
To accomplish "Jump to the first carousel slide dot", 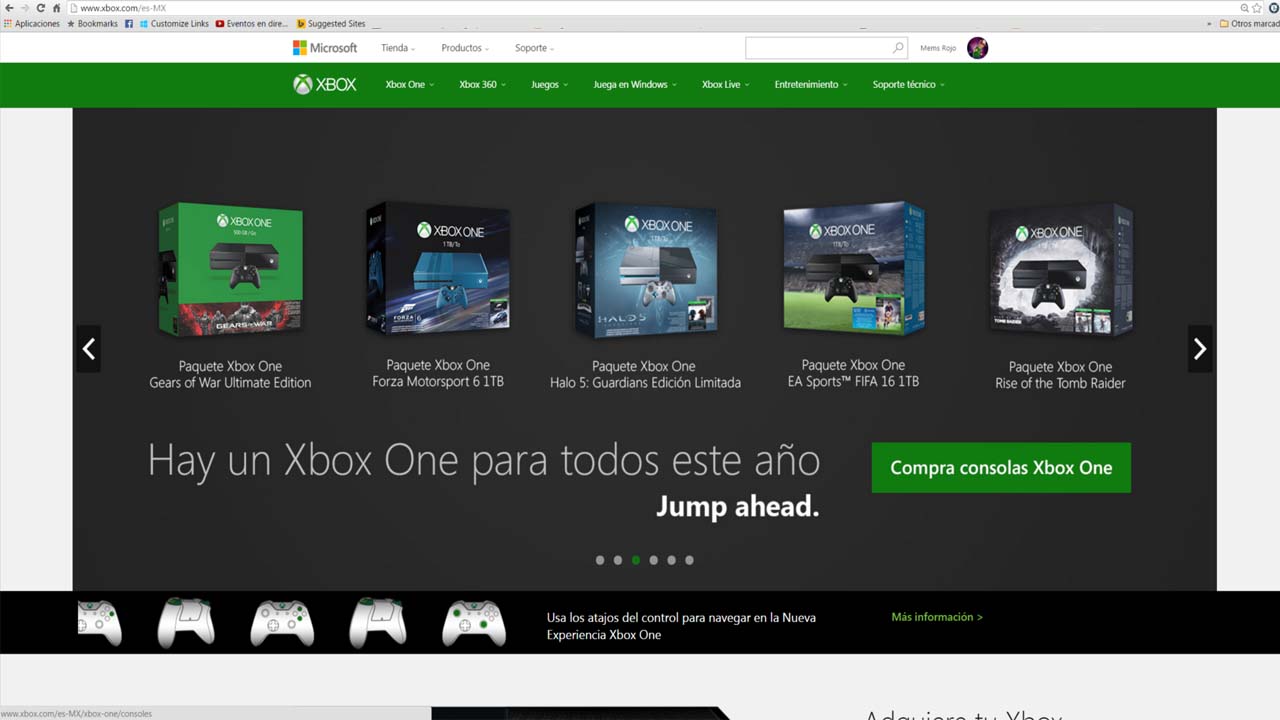I will (600, 560).
